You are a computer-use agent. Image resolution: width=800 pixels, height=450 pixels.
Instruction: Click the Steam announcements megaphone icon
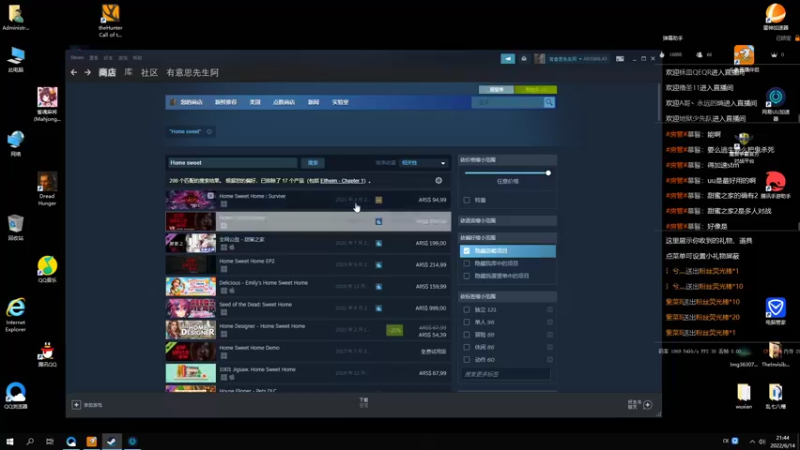coord(508,59)
